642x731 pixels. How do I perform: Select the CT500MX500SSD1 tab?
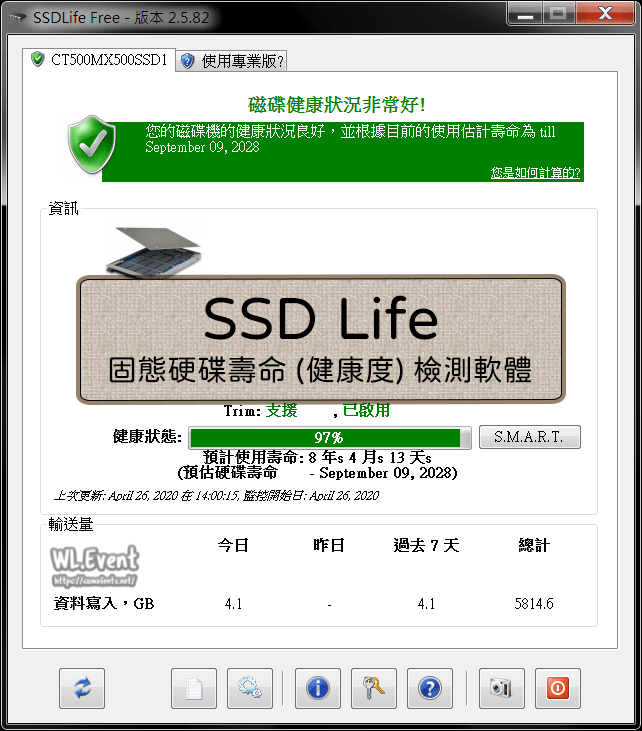tap(99, 60)
